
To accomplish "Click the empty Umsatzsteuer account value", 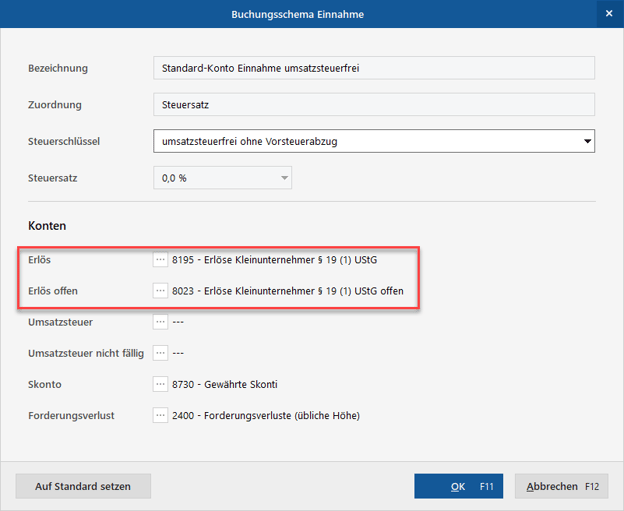I will [179, 322].
